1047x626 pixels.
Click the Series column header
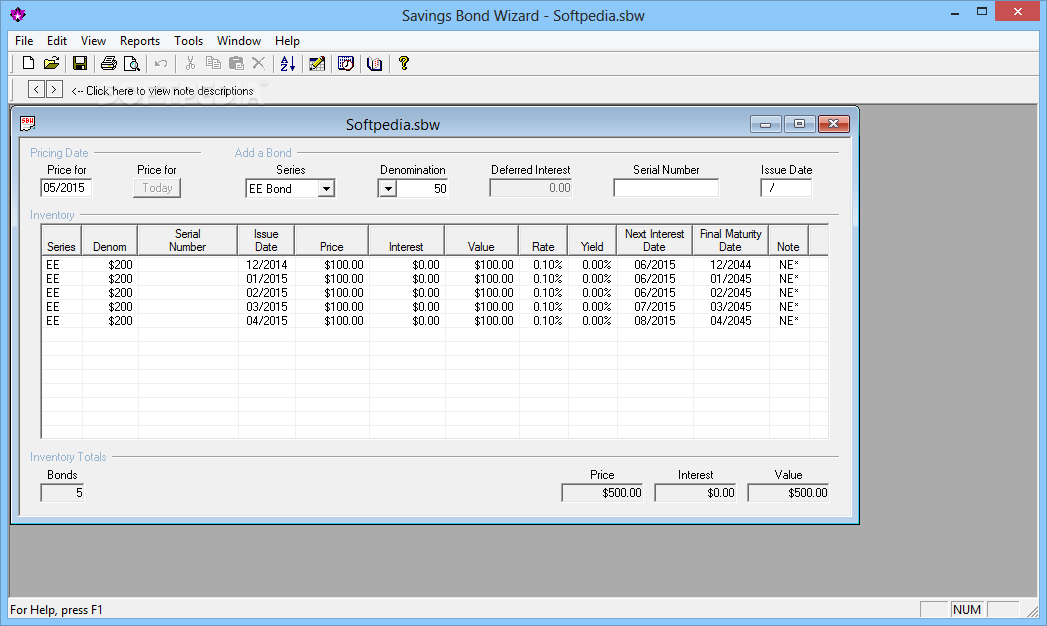(61, 240)
